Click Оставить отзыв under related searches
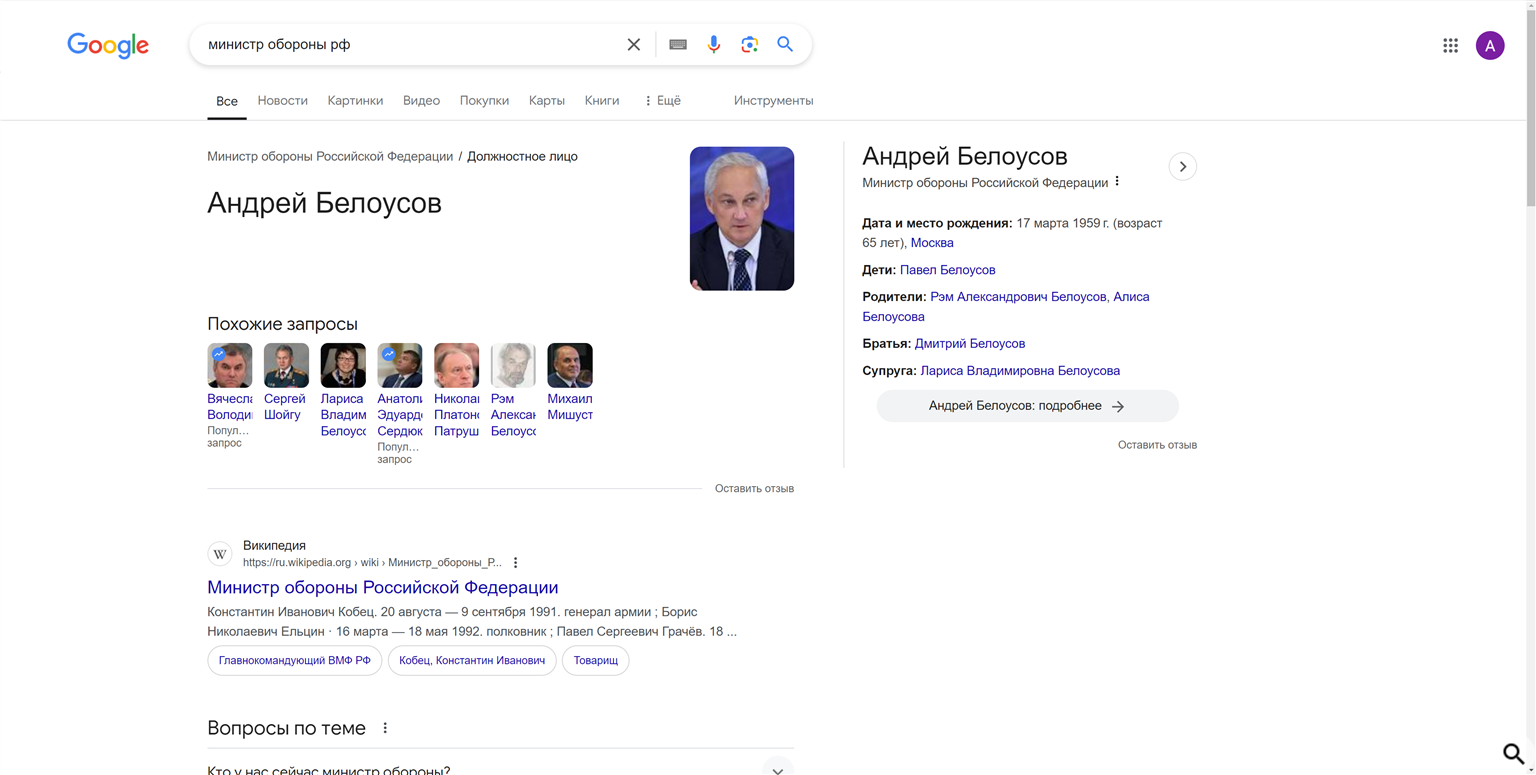Viewport: 1536px width, 775px height. tap(754, 489)
